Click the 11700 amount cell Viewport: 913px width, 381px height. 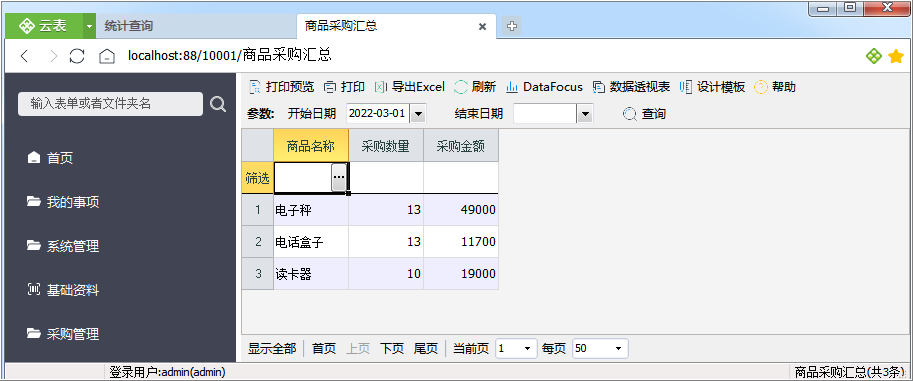(461, 242)
